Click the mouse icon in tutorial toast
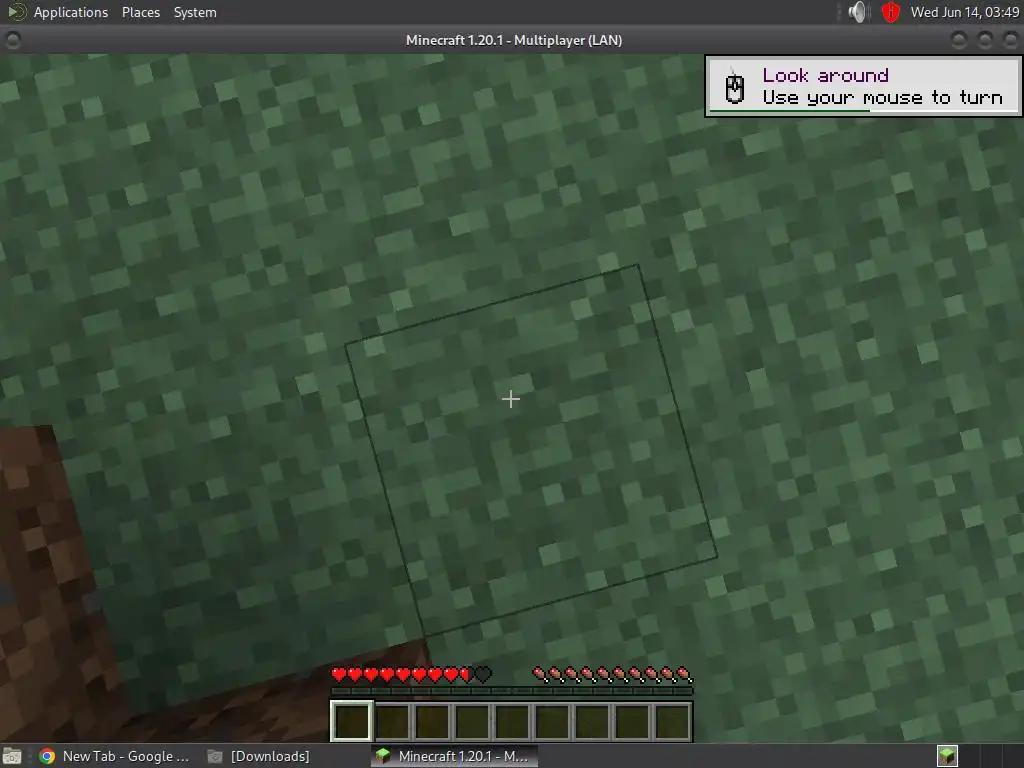Viewport: 1024px width, 768px height. (735, 88)
